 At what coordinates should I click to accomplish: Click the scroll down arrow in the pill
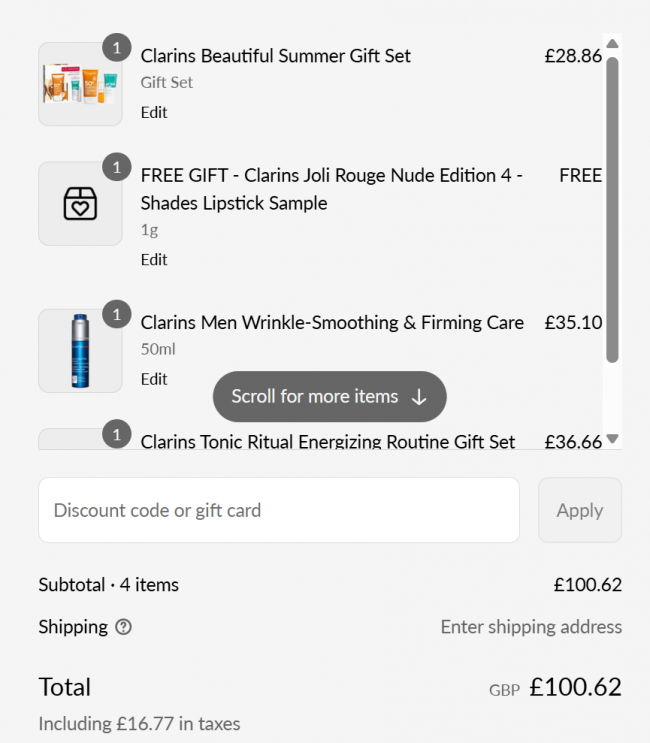click(x=419, y=397)
